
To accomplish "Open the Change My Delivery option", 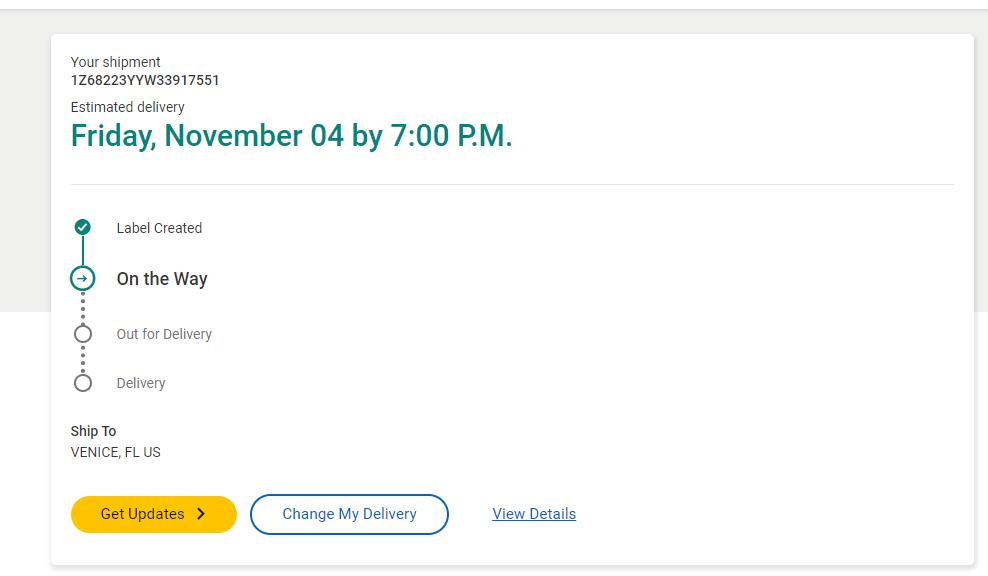I will coord(349,514).
